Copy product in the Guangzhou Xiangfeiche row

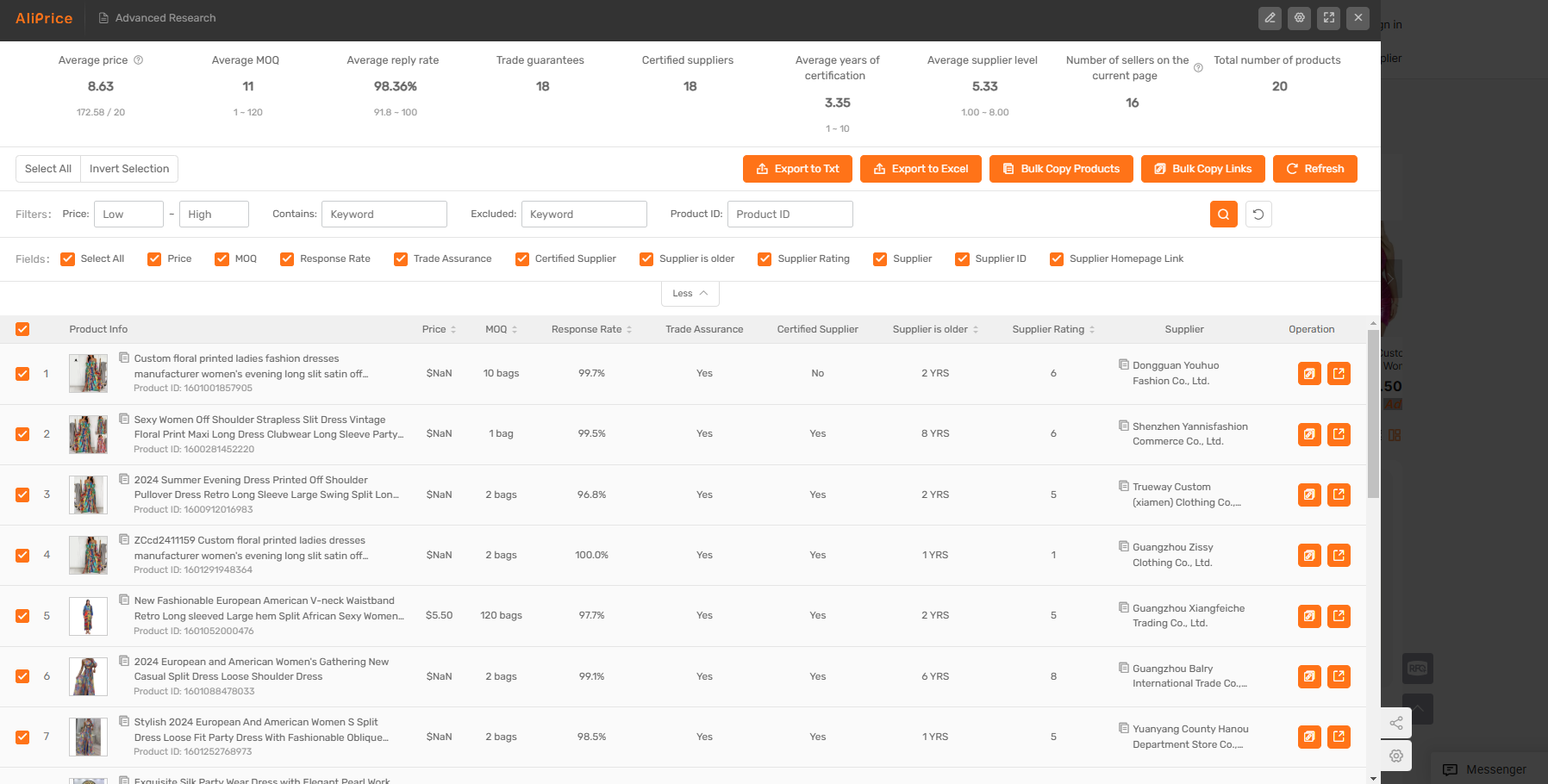coord(1309,616)
